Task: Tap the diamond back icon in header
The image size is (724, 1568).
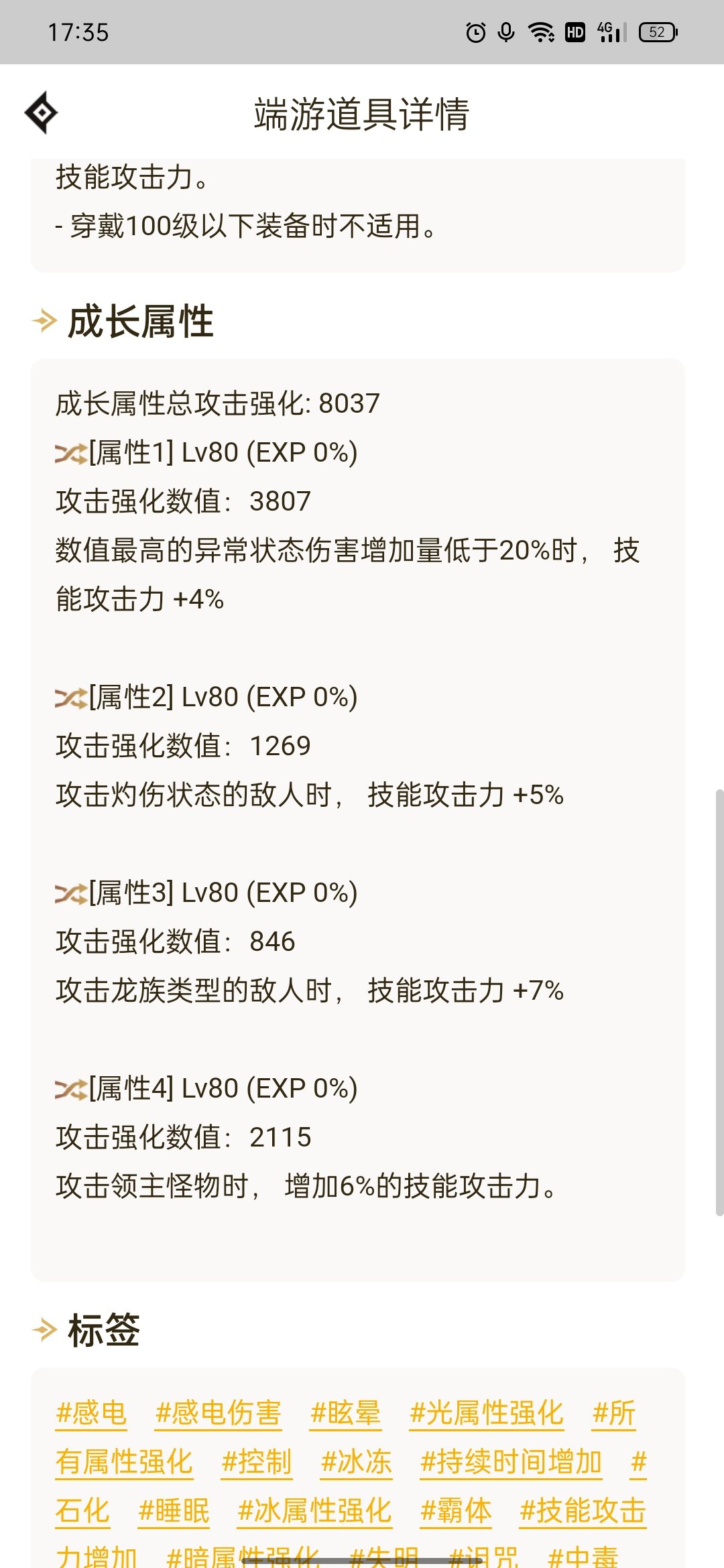Action: 42,113
